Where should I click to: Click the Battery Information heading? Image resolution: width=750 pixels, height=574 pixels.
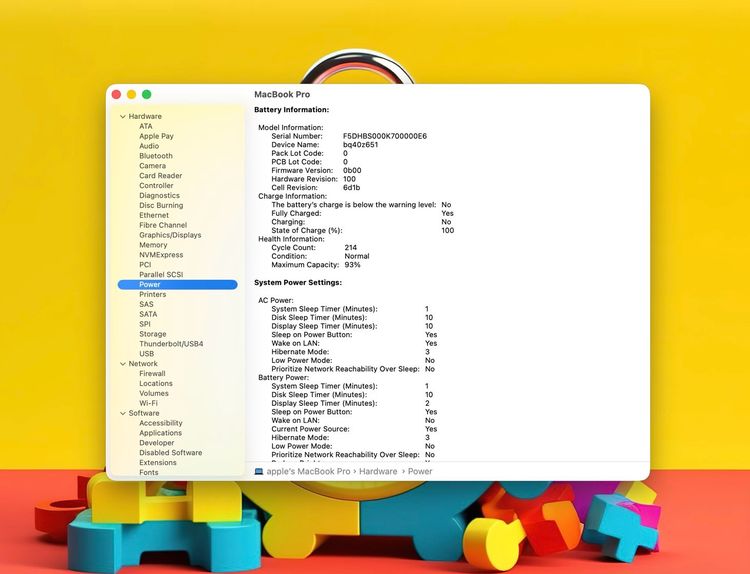click(292, 110)
